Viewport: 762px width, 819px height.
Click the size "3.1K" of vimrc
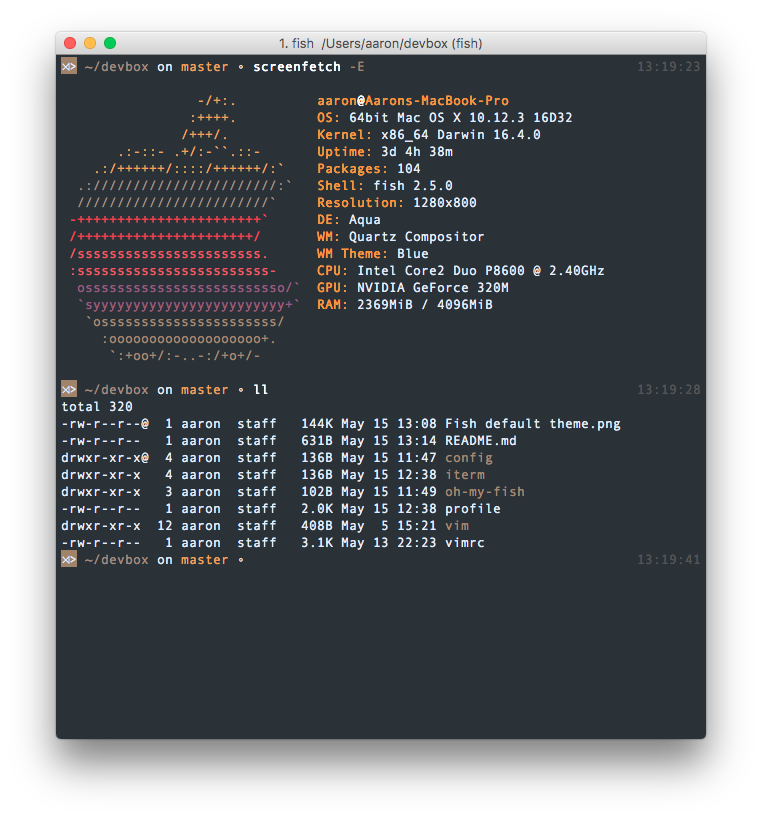pos(317,543)
